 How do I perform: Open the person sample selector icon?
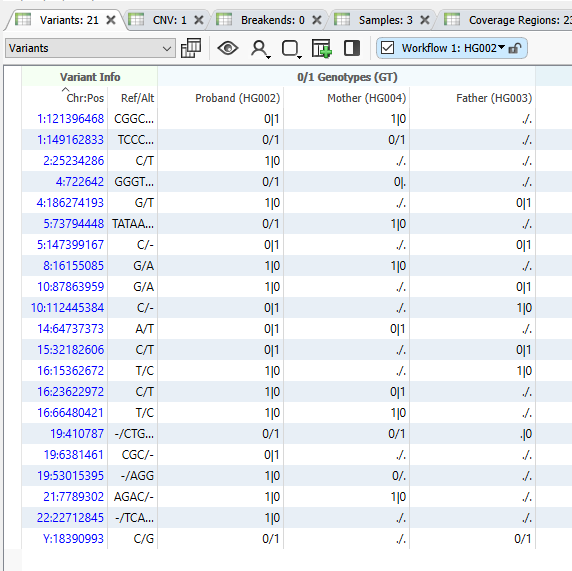[x=260, y=49]
